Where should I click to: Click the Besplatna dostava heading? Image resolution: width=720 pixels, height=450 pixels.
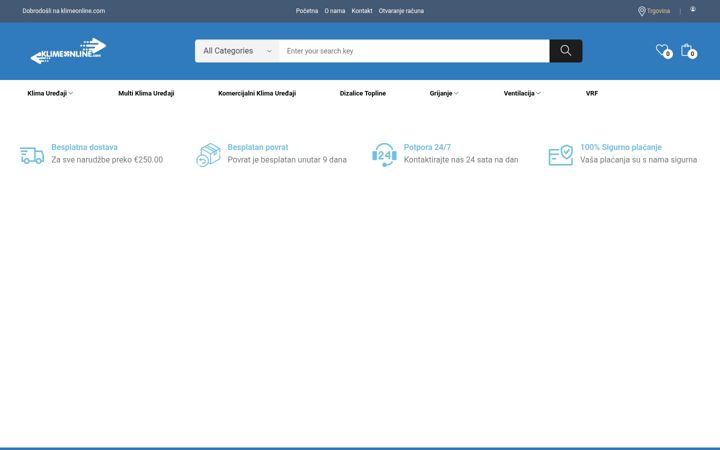click(x=84, y=147)
